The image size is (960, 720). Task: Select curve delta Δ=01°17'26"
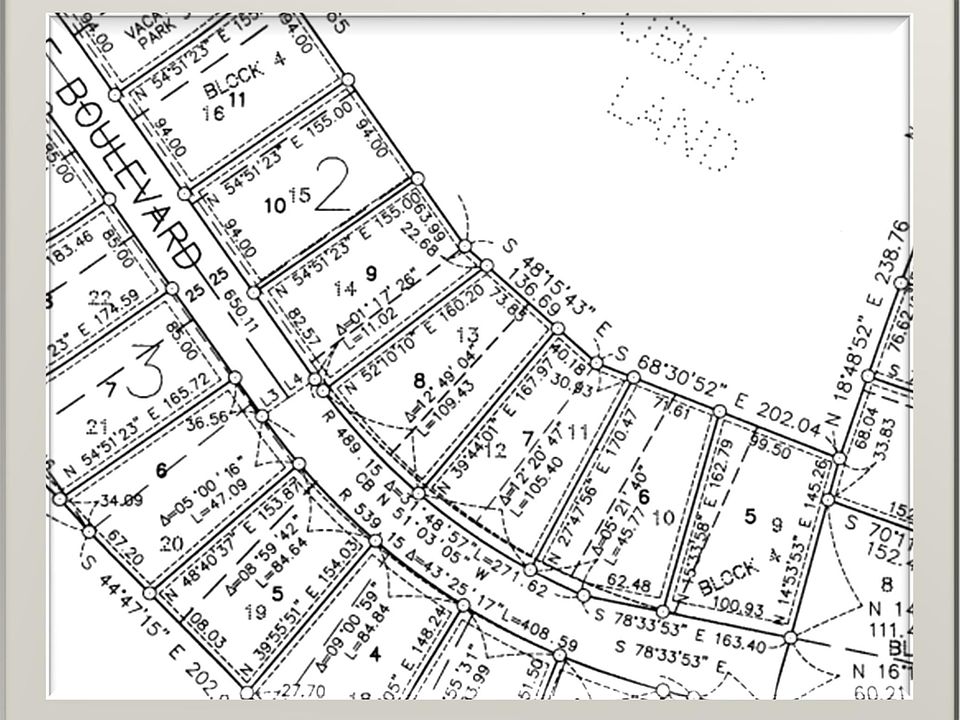point(378,302)
